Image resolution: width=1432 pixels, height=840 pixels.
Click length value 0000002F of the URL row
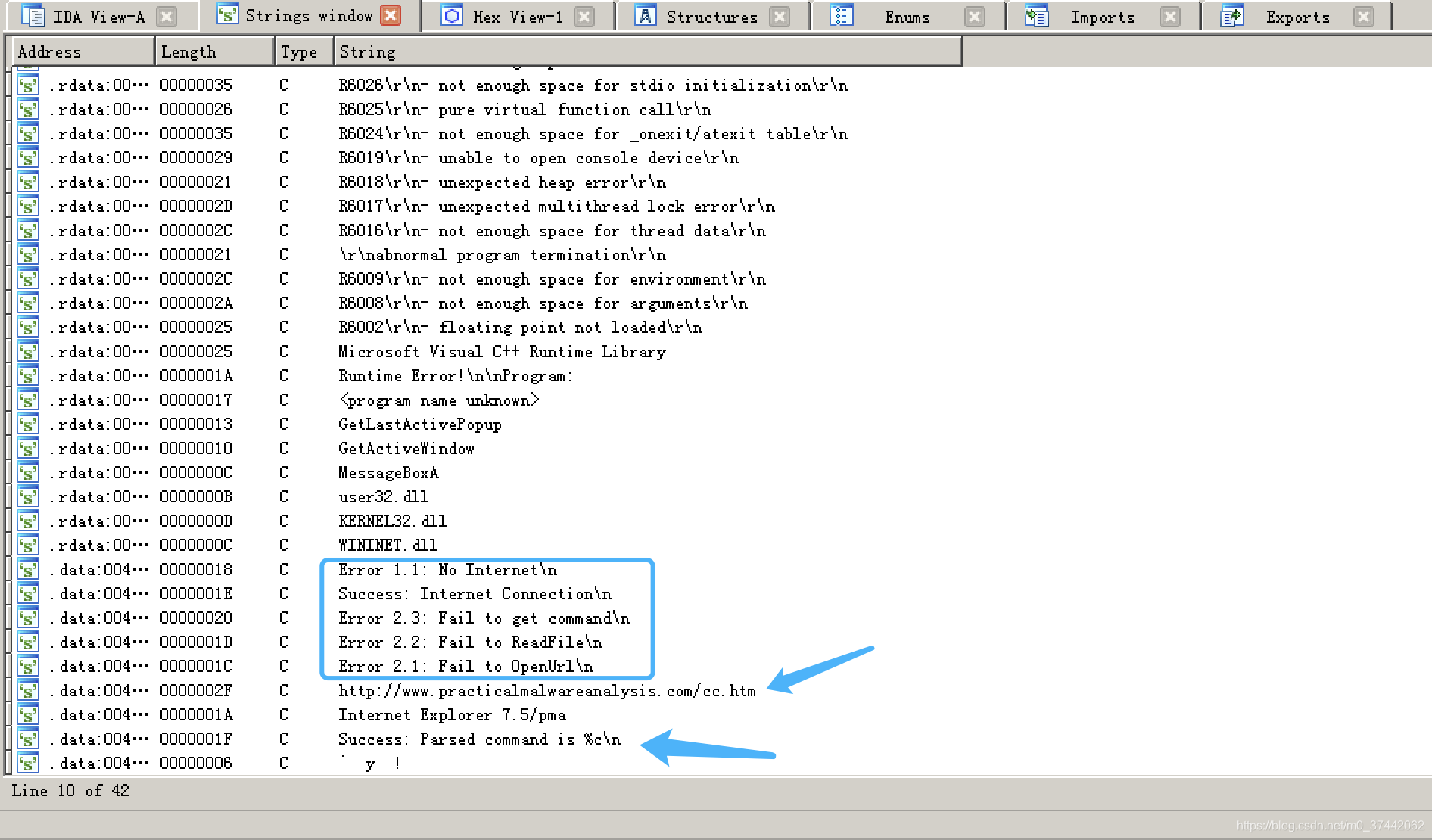point(196,691)
